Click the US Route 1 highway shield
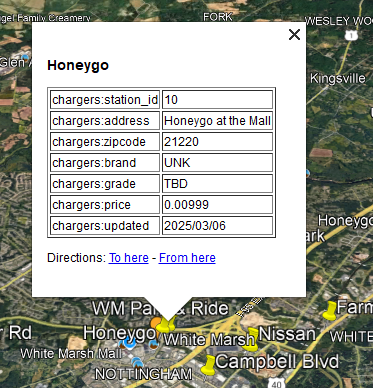 351,35
